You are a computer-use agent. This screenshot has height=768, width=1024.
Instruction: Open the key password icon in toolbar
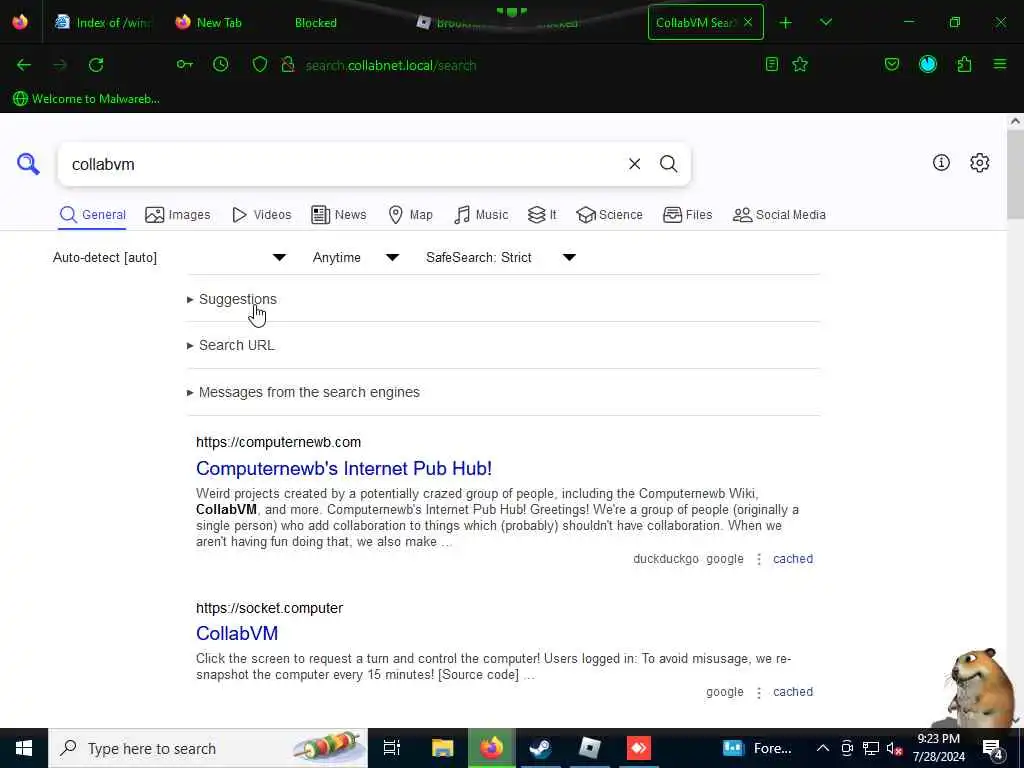184,64
